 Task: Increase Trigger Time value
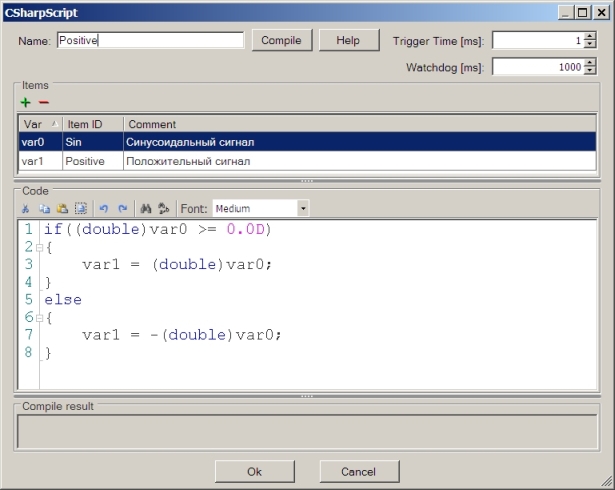tap(590, 36)
